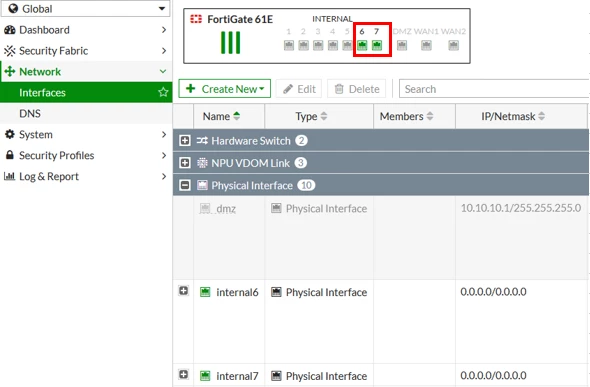Open the Global VDOM dropdown
590x387 pixels.
(x=85, y=8)
